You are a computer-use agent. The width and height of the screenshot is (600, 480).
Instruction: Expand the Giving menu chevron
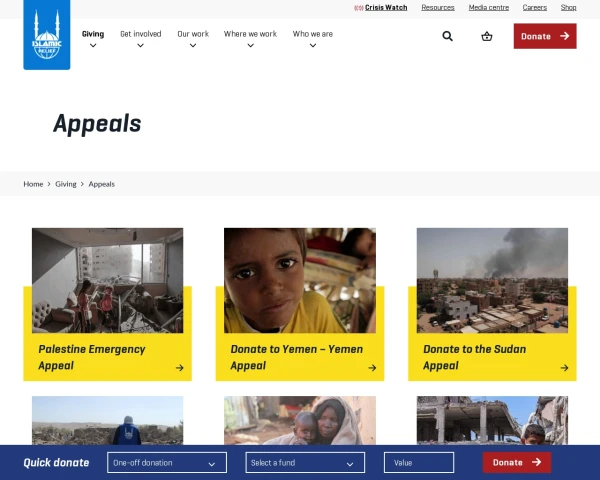pyautogui.click(x=93, y=46)
